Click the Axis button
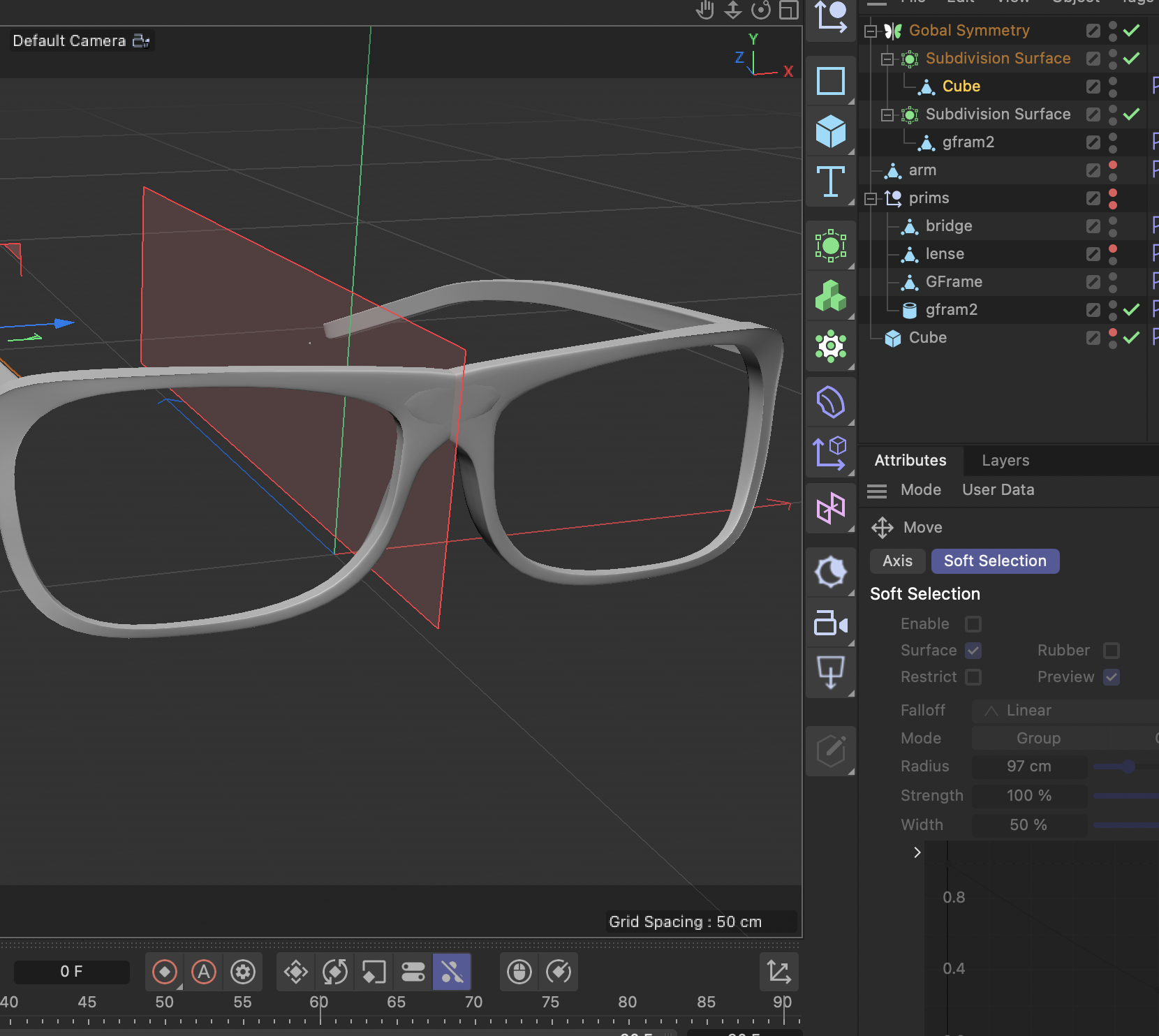 pos(897,561)
